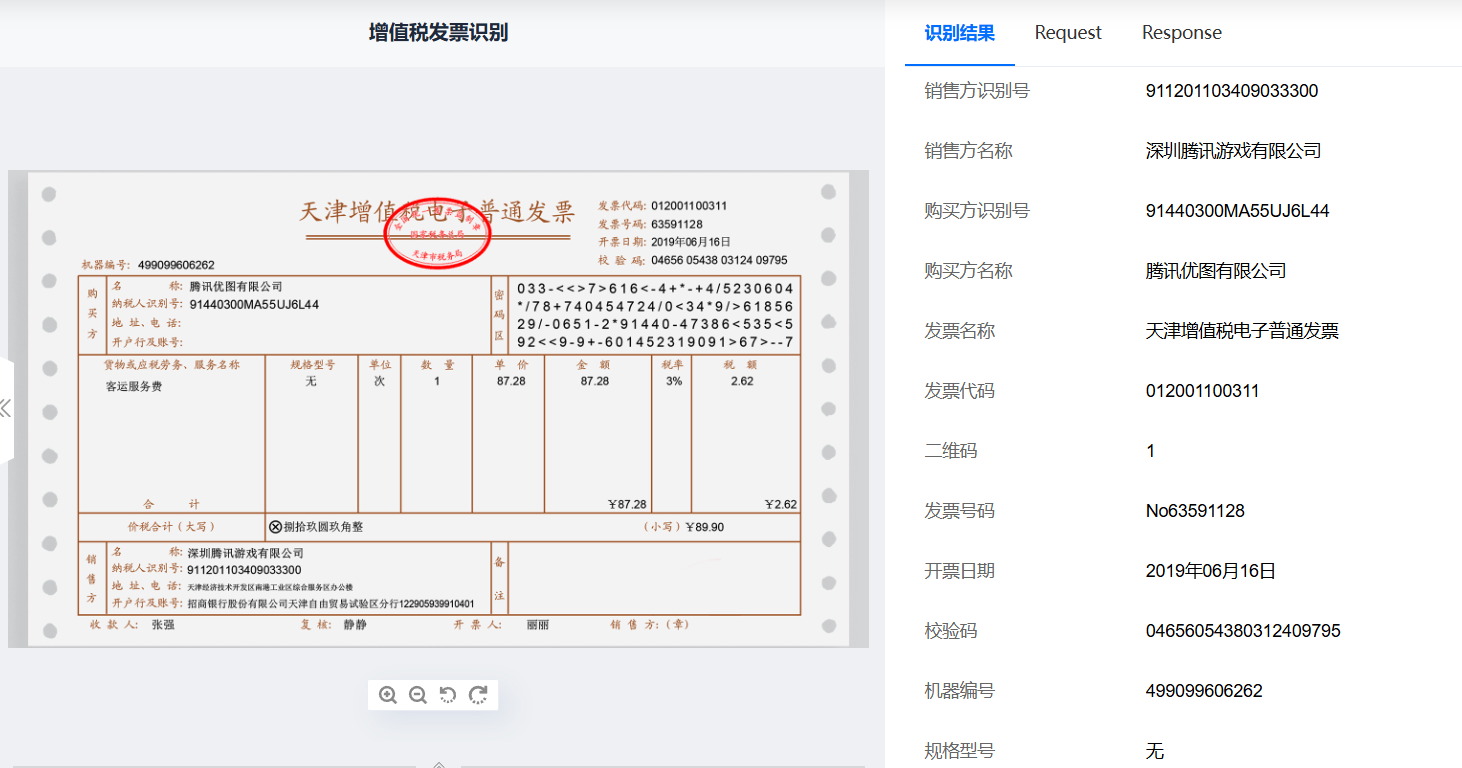Click the 购买方识别号 field label

[x=977, y=211]
